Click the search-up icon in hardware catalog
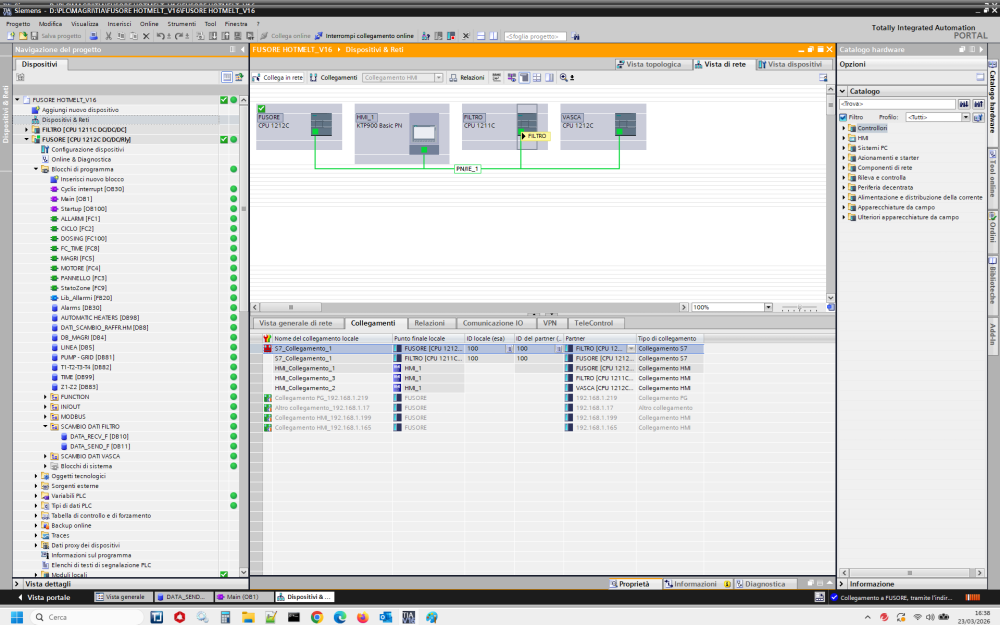The height and width of the screenshot is (625, 1000). click(x=977, y=104)
